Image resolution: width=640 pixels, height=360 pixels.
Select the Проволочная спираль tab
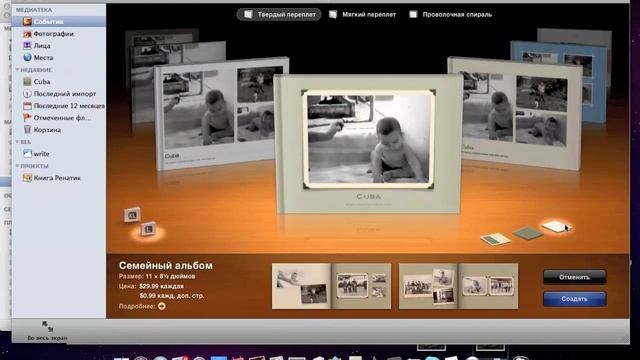coord(451,14)
